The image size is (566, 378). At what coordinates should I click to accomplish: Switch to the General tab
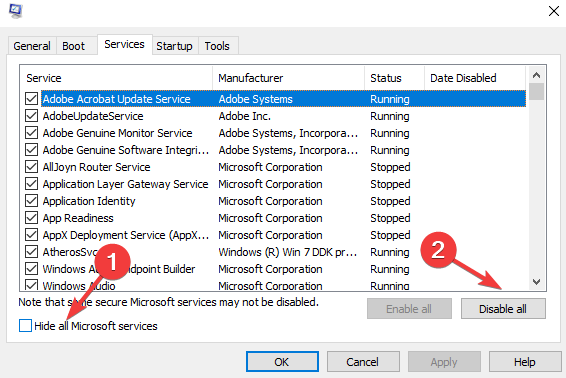tap(32, 46)
